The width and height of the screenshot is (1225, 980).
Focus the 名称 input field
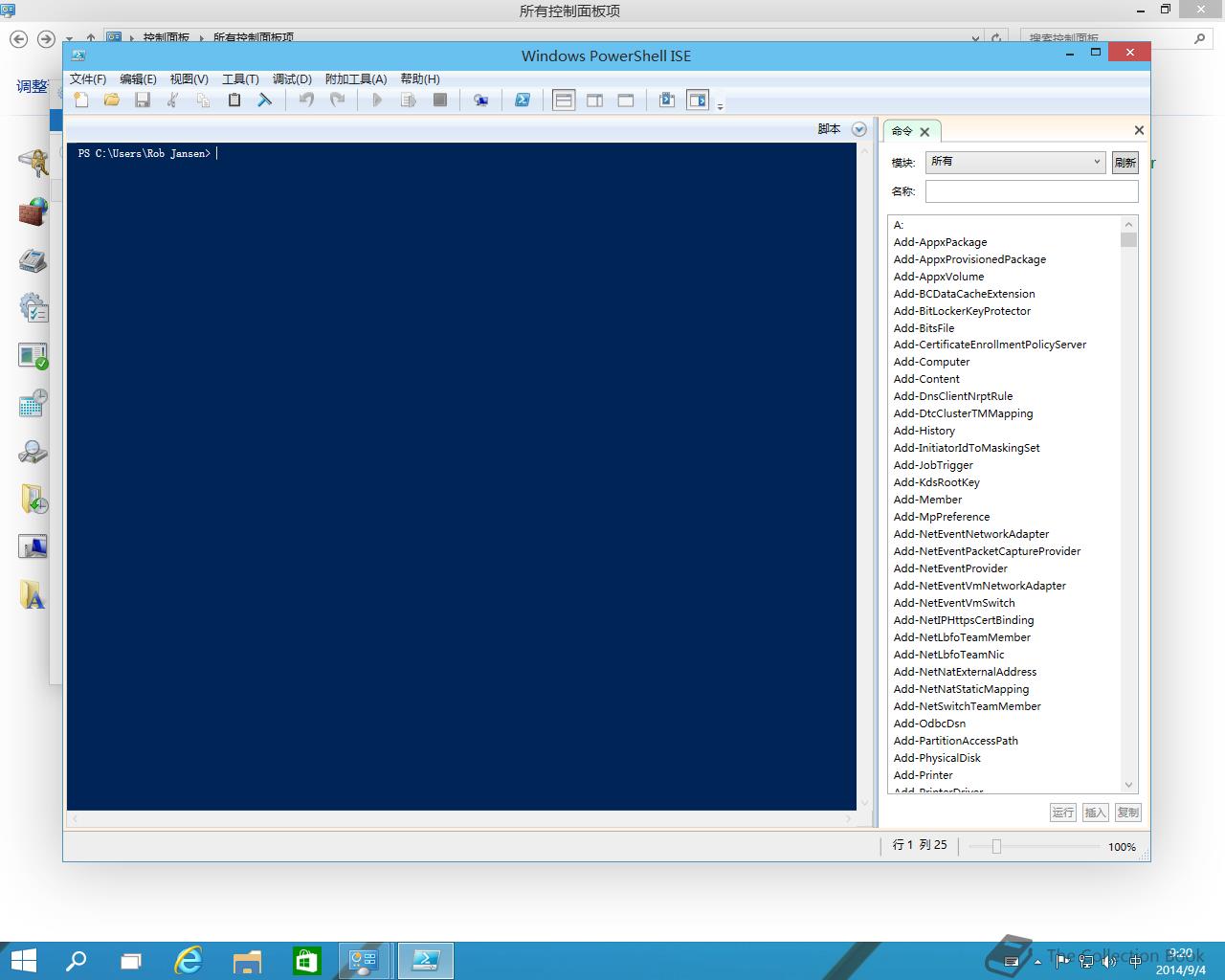pos(1032,191)
